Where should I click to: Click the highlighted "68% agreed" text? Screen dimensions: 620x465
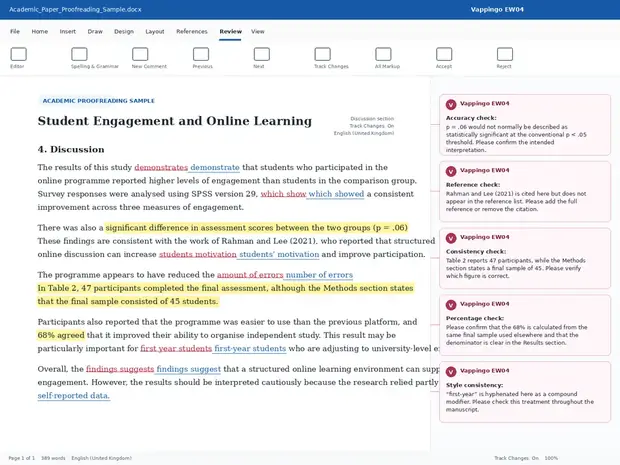coord(61,335)
